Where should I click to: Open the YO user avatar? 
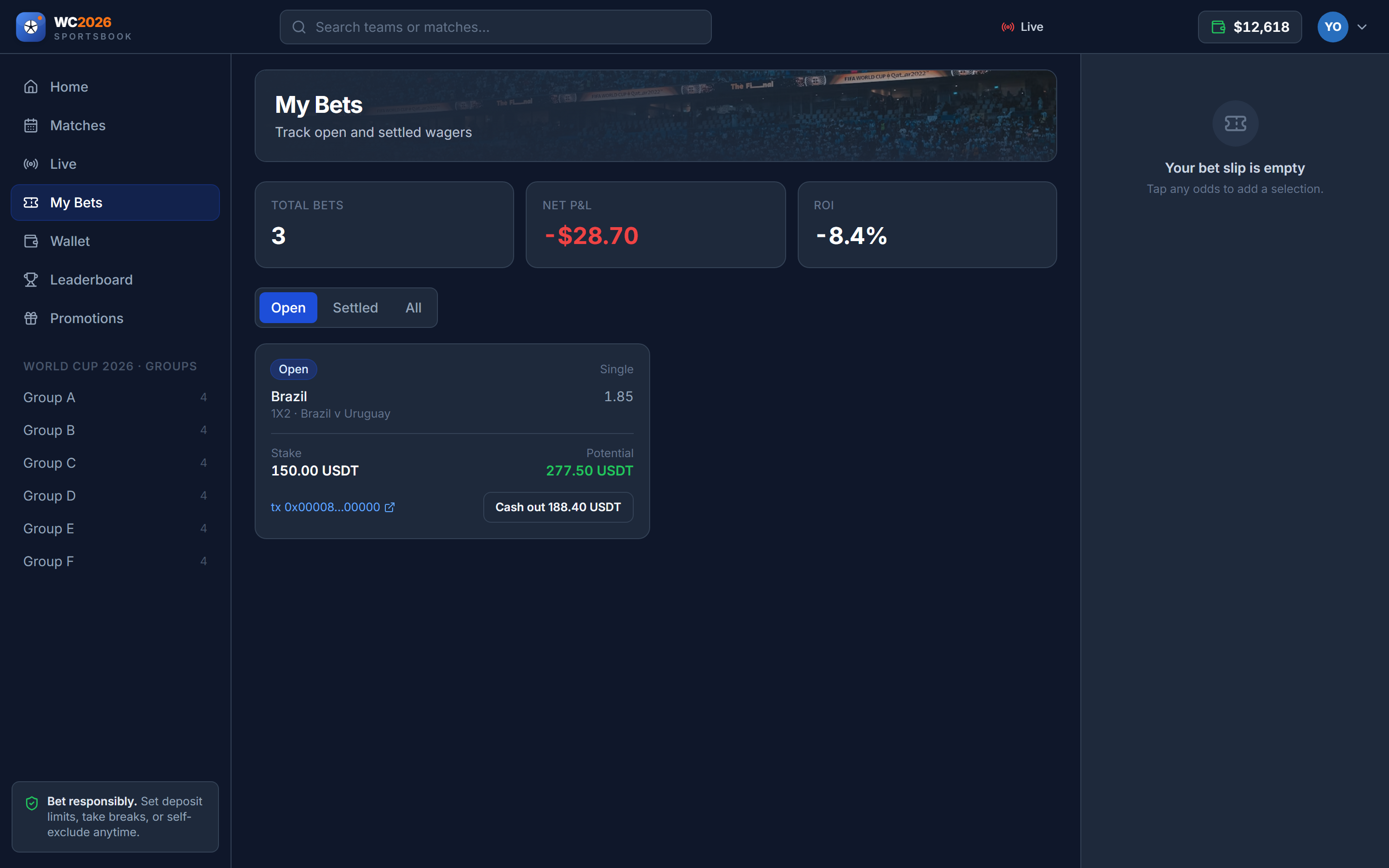point(1332,27)
